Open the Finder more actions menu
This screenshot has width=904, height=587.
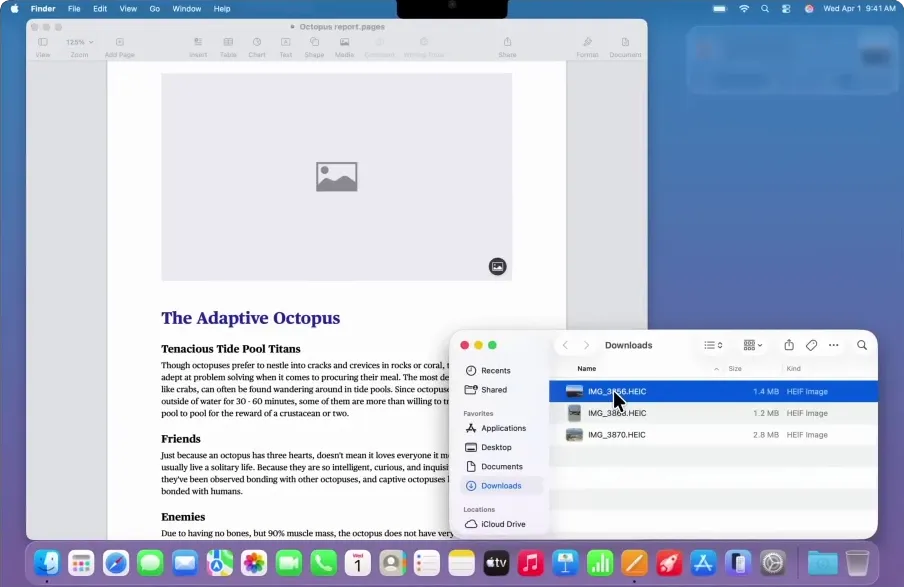point(834,345)
